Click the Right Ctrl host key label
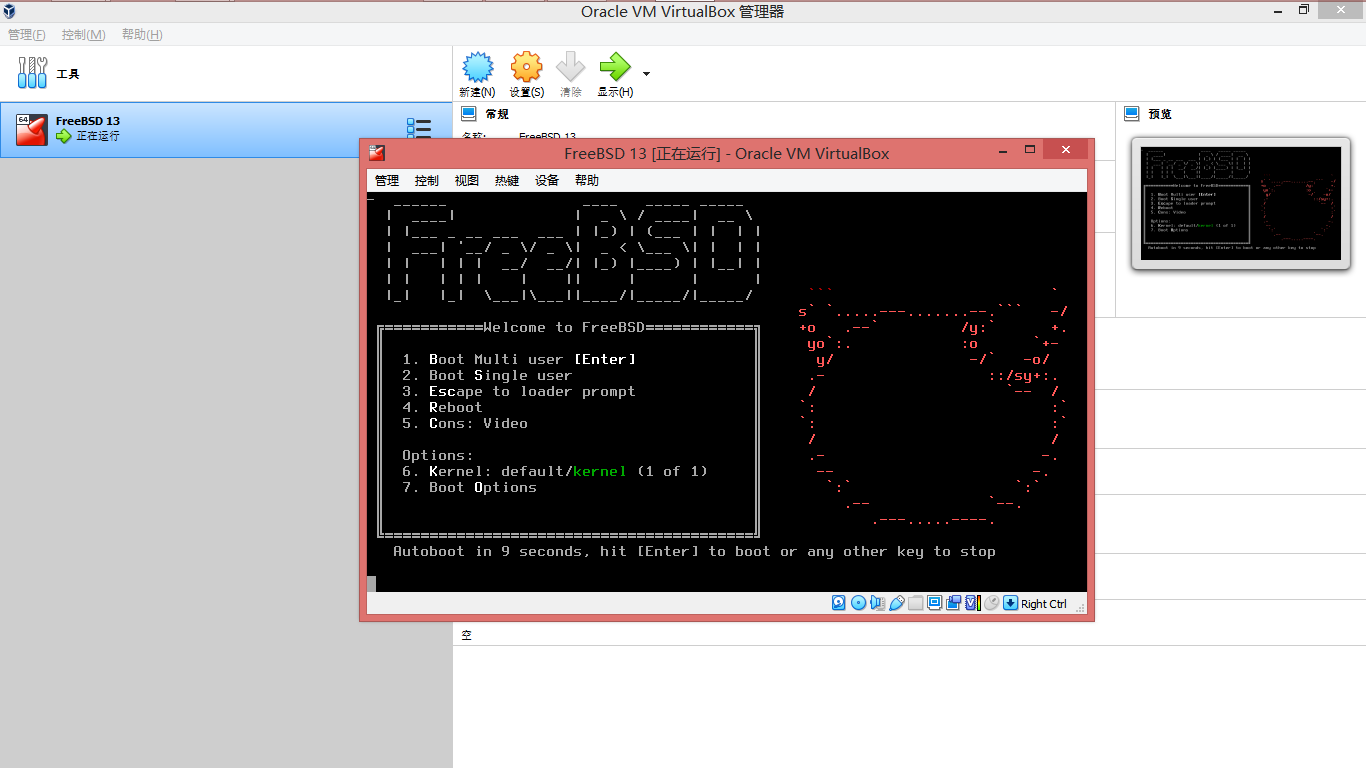This screenshot has height=768, width=1366. 1043,603
